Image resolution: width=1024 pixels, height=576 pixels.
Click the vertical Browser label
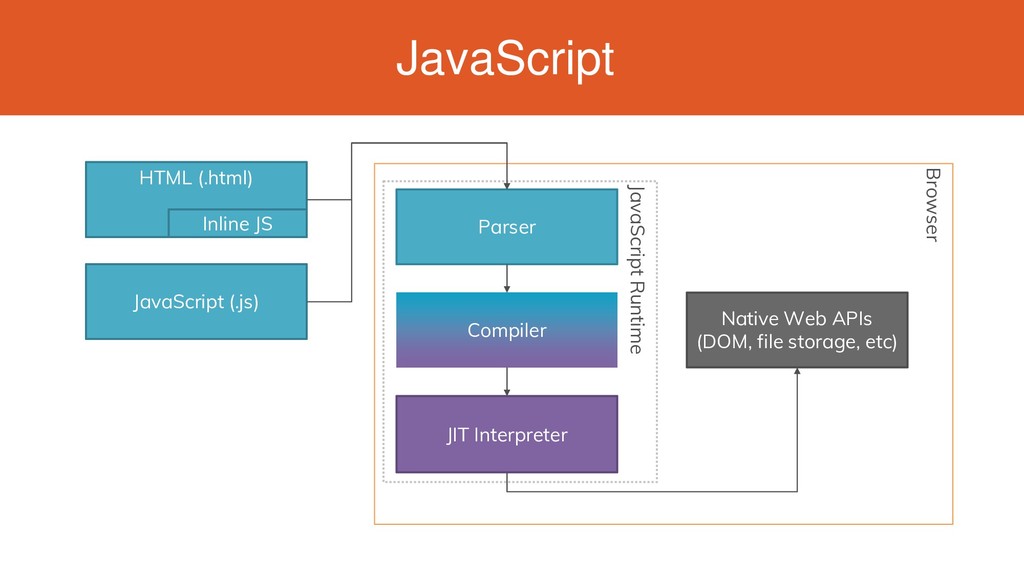(932, 205)
